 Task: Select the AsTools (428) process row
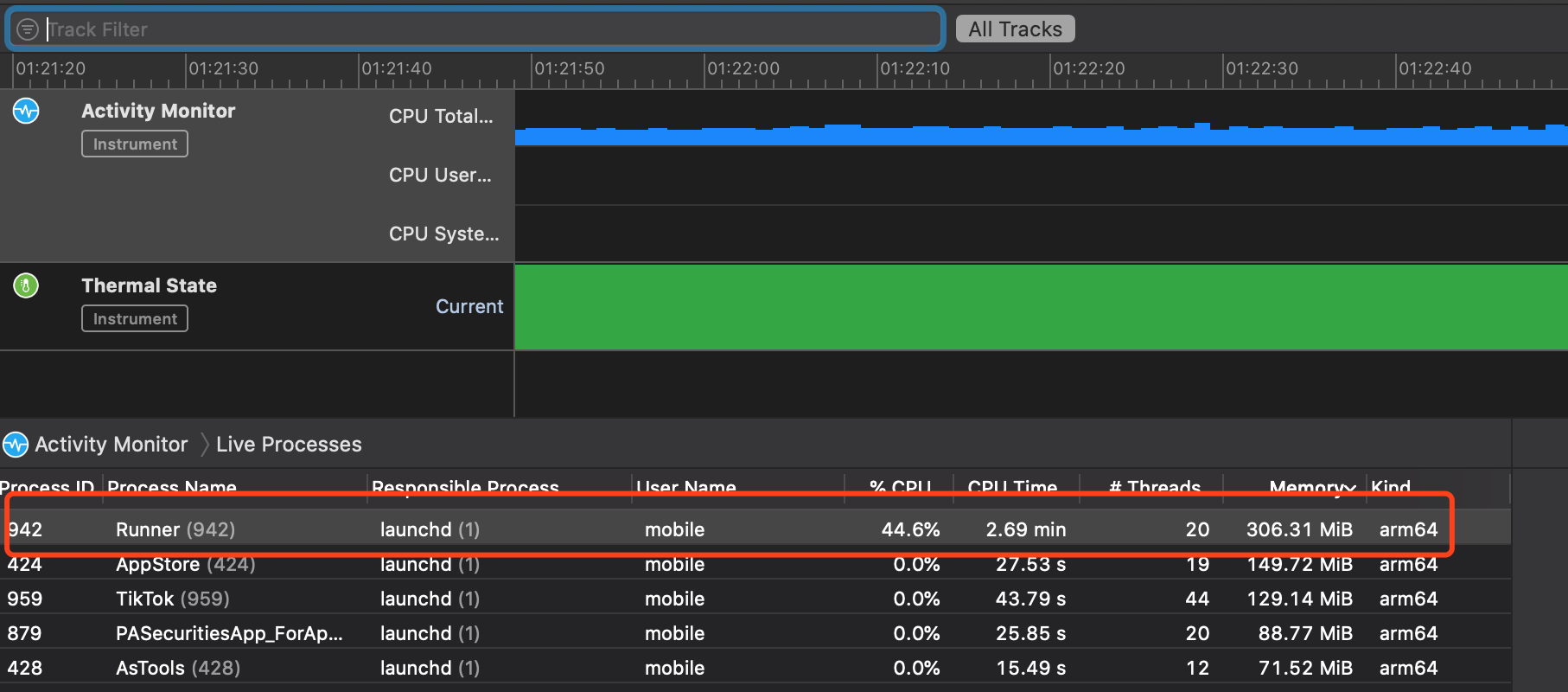pos(755,668)
